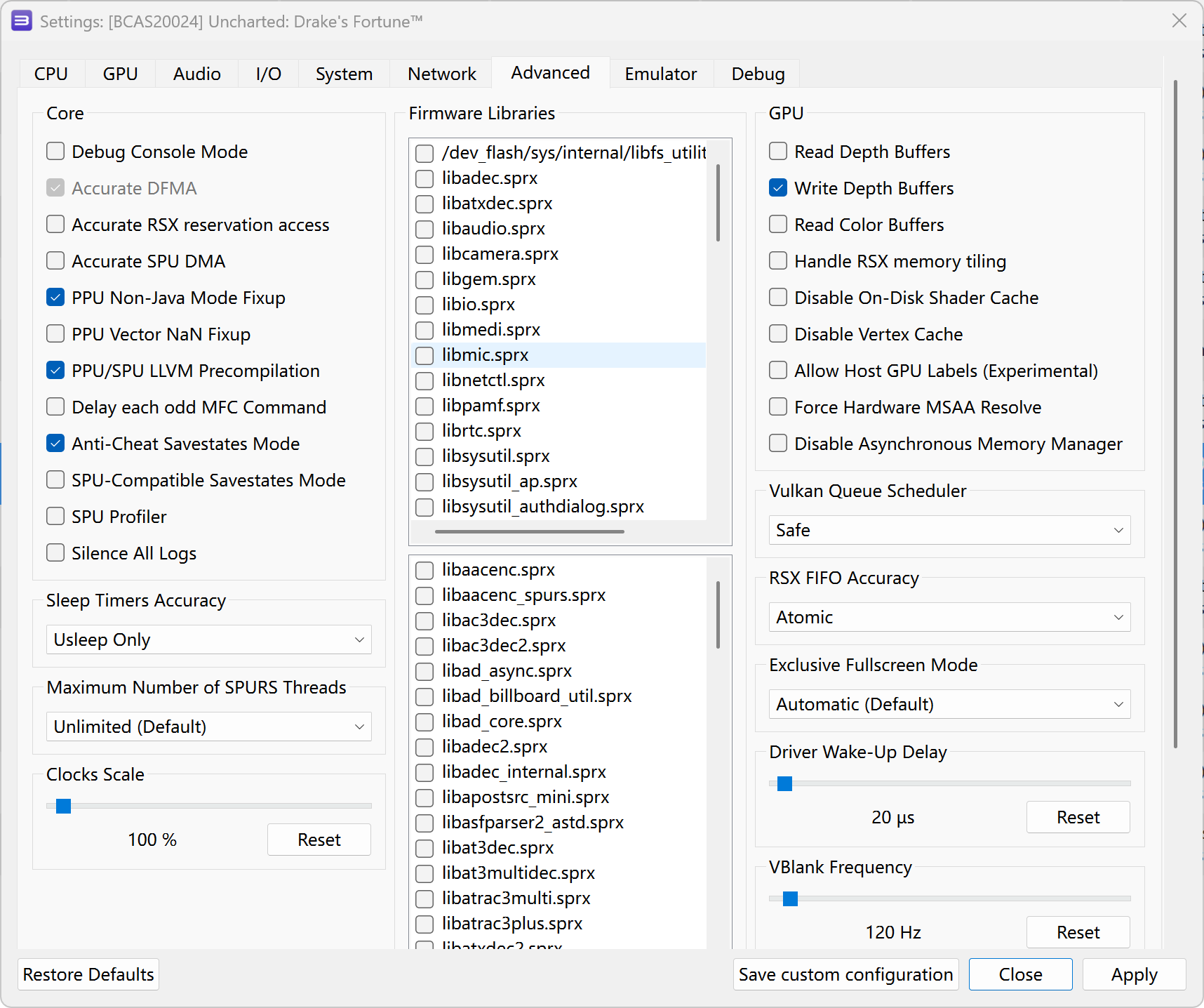
Task: Click upper firmware list vertical scrollbar
Action: (718, 203)
